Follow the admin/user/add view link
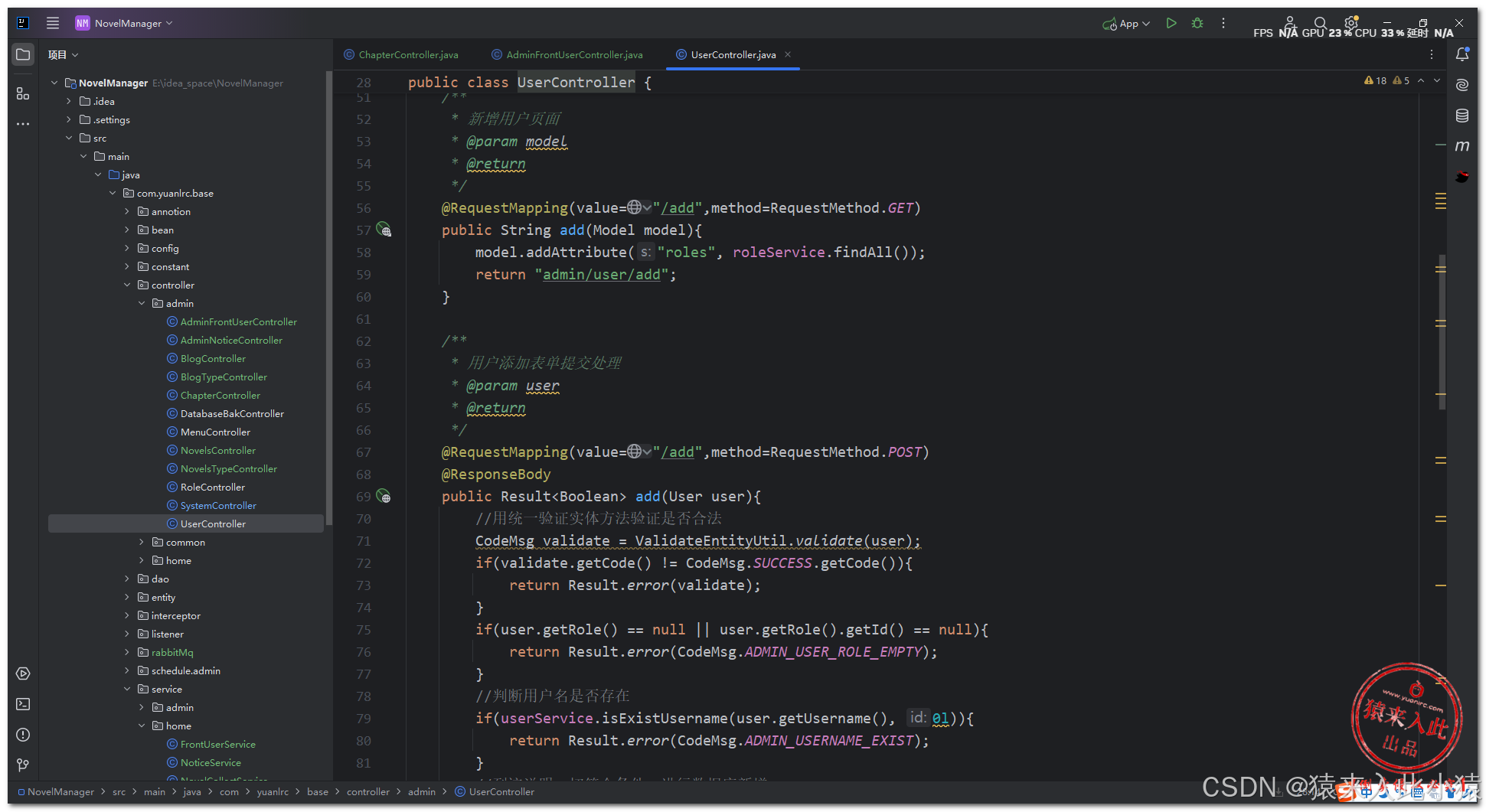1486x812 pixels. (601, 274)
